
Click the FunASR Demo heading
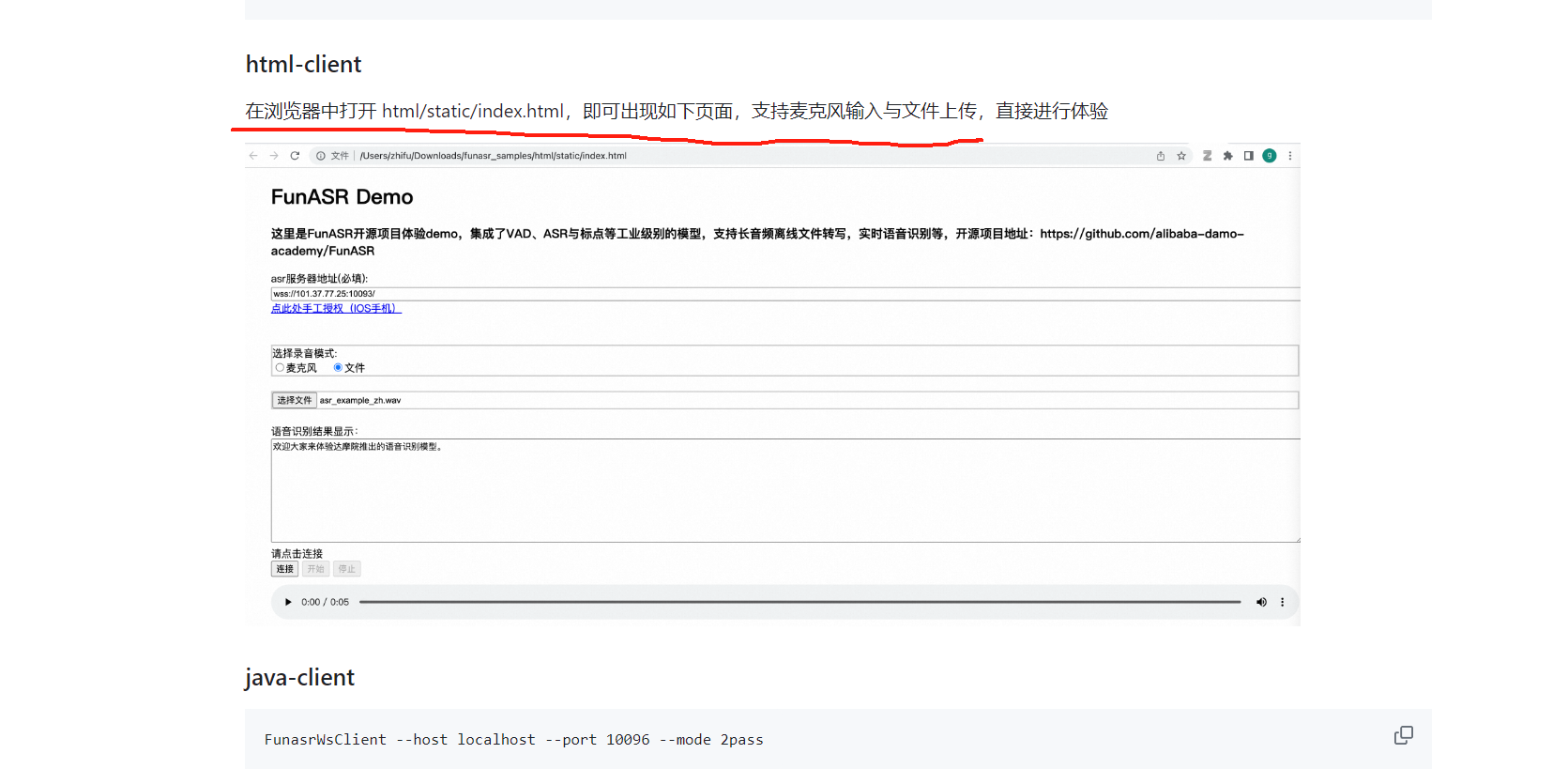click(x=343, y=197)
